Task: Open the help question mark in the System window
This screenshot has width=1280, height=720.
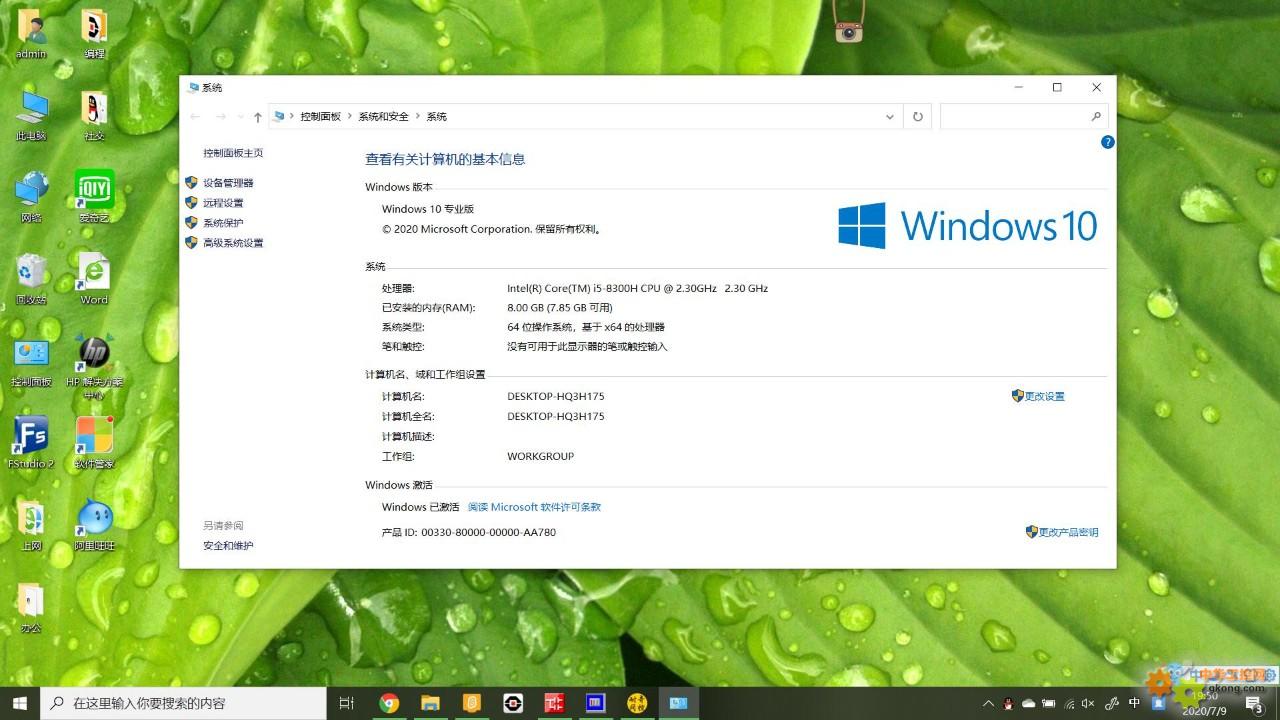Action: (x=1107, y=142)
